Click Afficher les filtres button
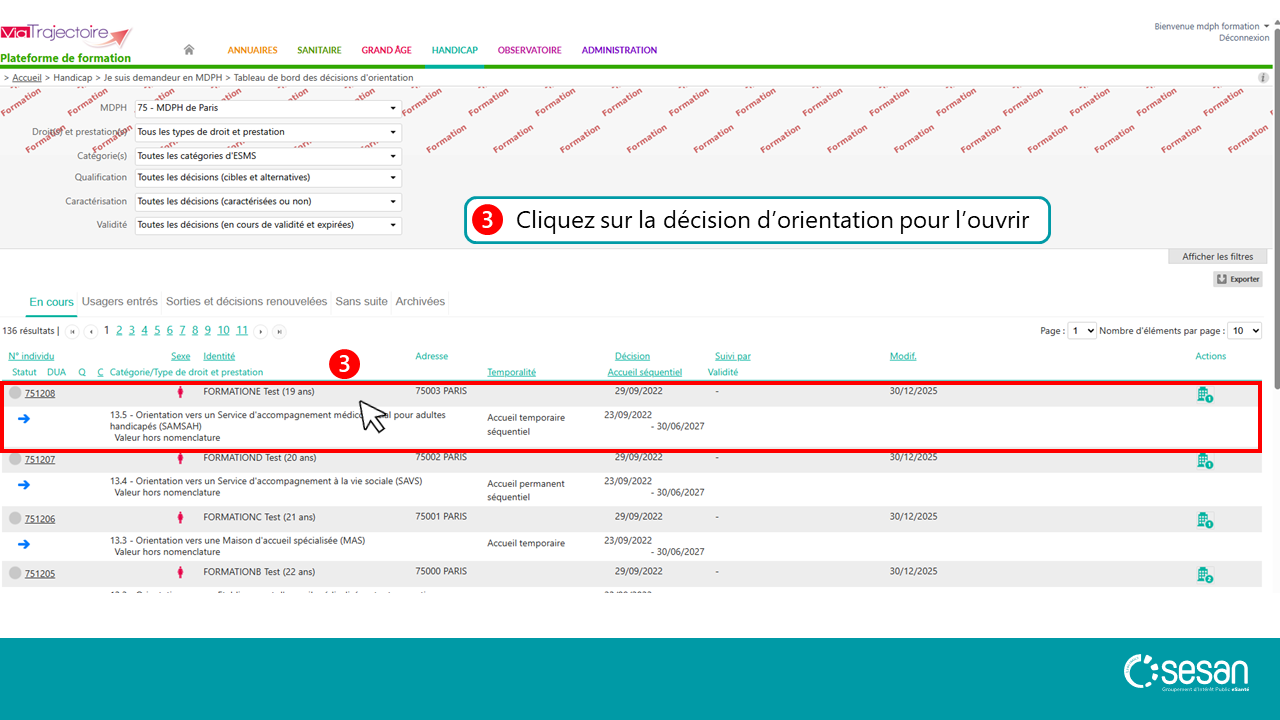Image resolution: width=1280 pixels, height=720 pixels. 1217,257
